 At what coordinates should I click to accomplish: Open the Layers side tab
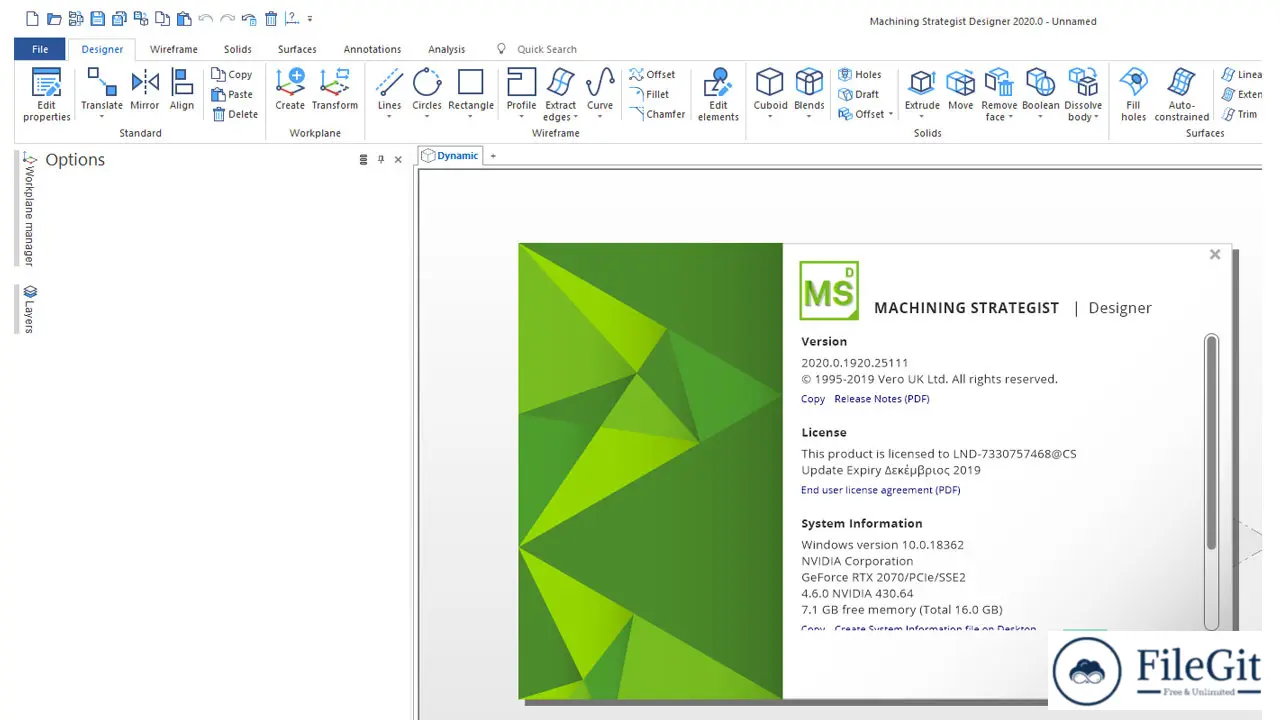(29, 309)
